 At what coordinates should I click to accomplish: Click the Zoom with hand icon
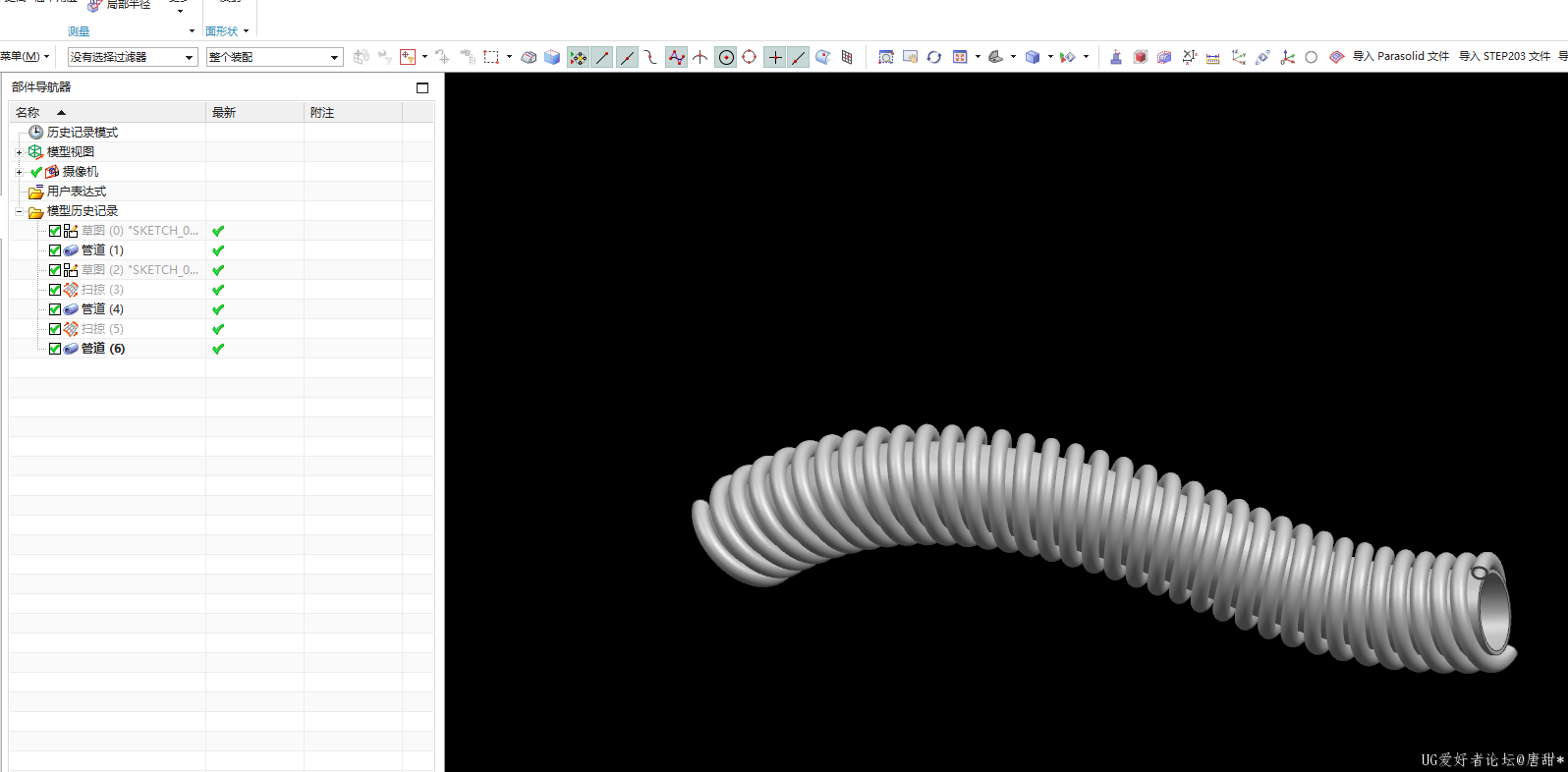coord(910,57)
